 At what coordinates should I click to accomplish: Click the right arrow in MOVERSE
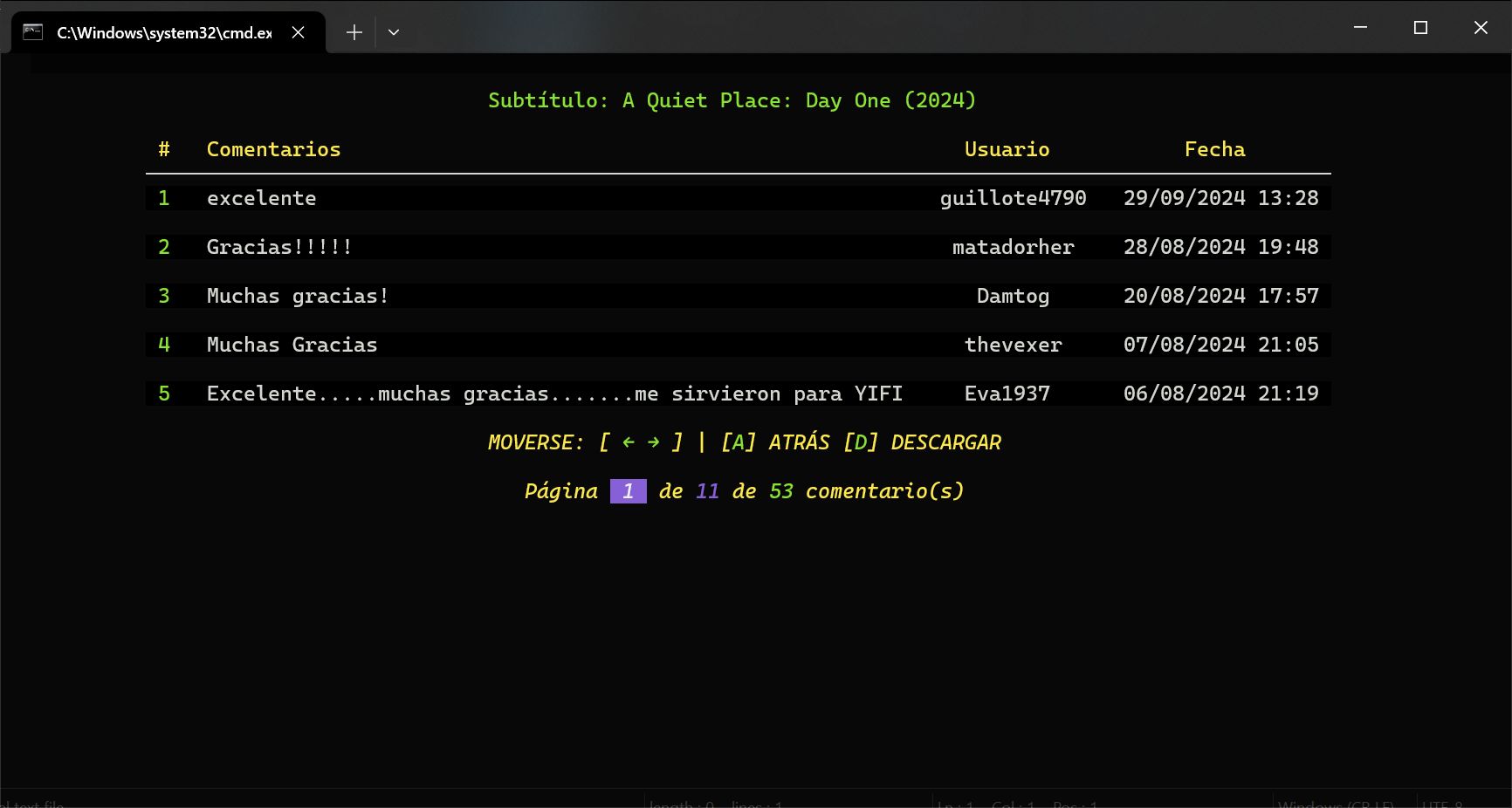[653, 442]
